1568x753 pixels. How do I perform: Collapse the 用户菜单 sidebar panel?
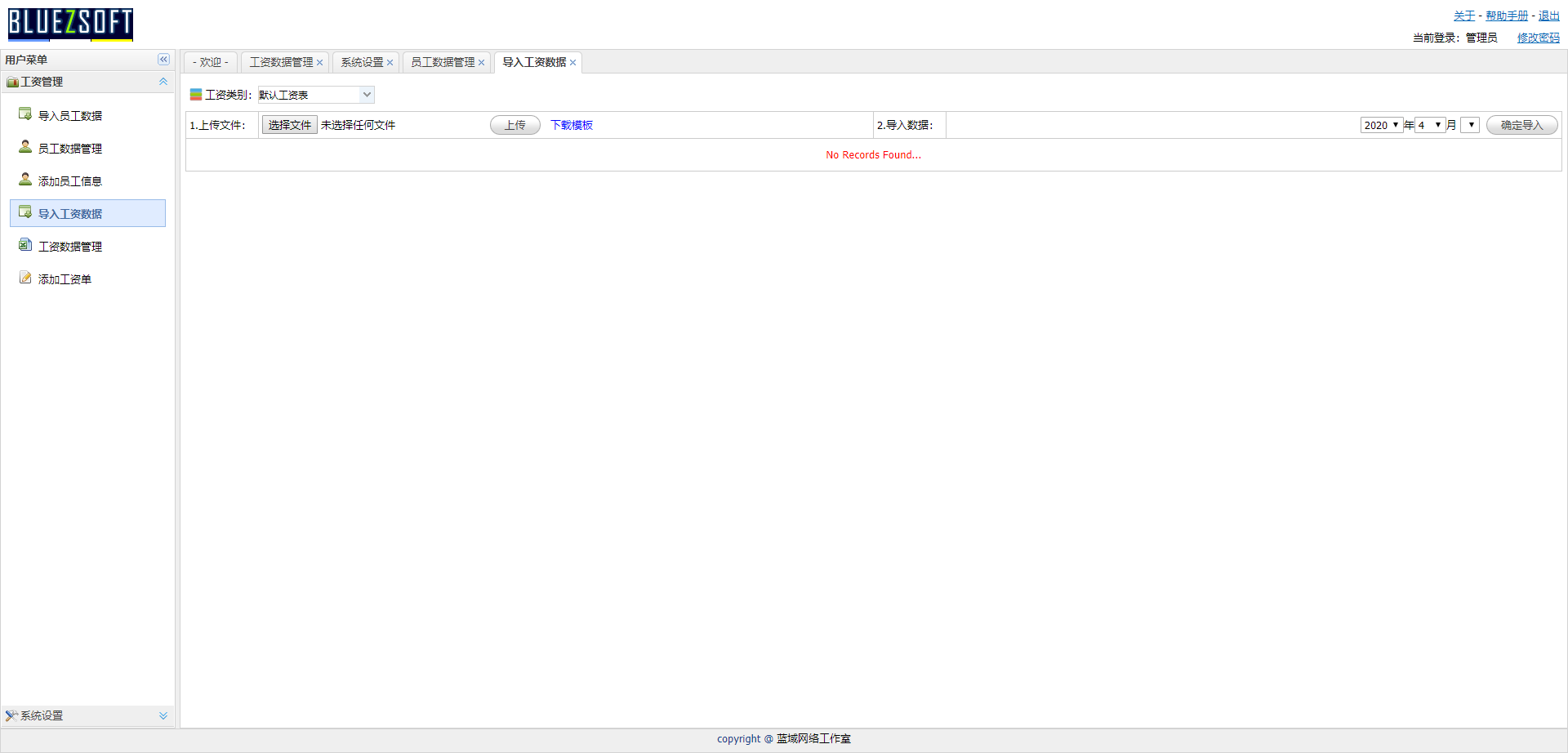(x=163, y=60)
